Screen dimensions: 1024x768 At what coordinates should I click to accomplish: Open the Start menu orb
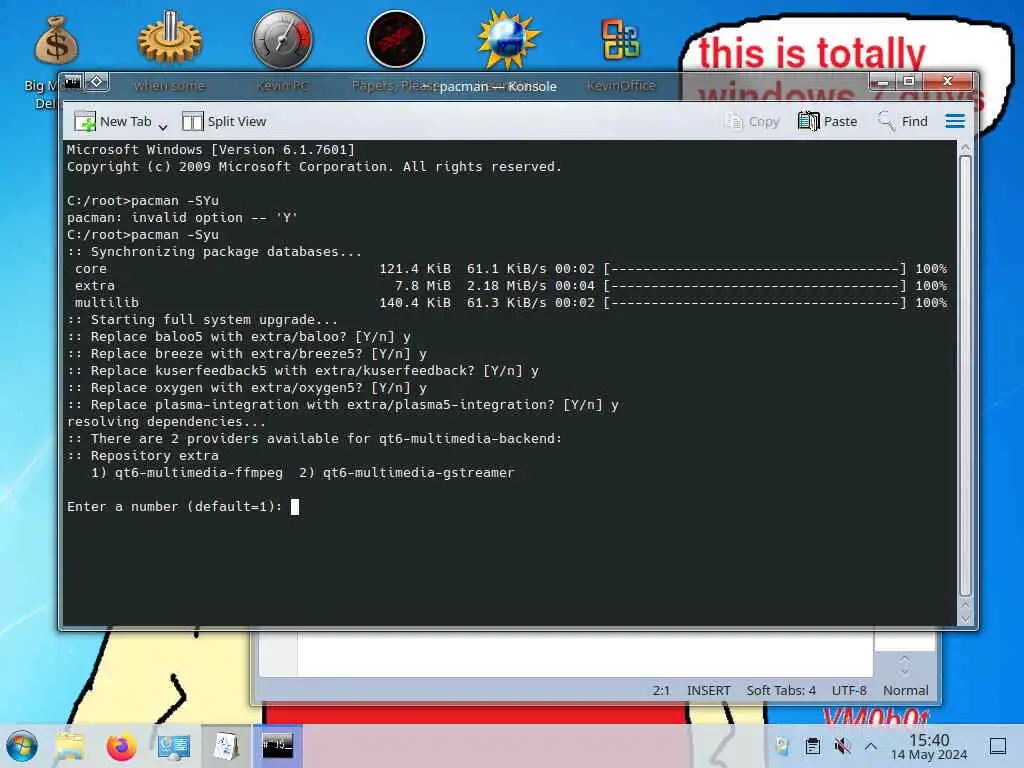23,746
